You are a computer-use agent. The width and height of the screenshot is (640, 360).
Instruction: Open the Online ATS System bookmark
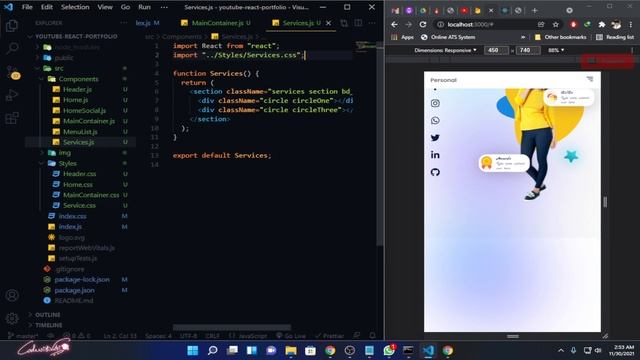pos(448,37)
